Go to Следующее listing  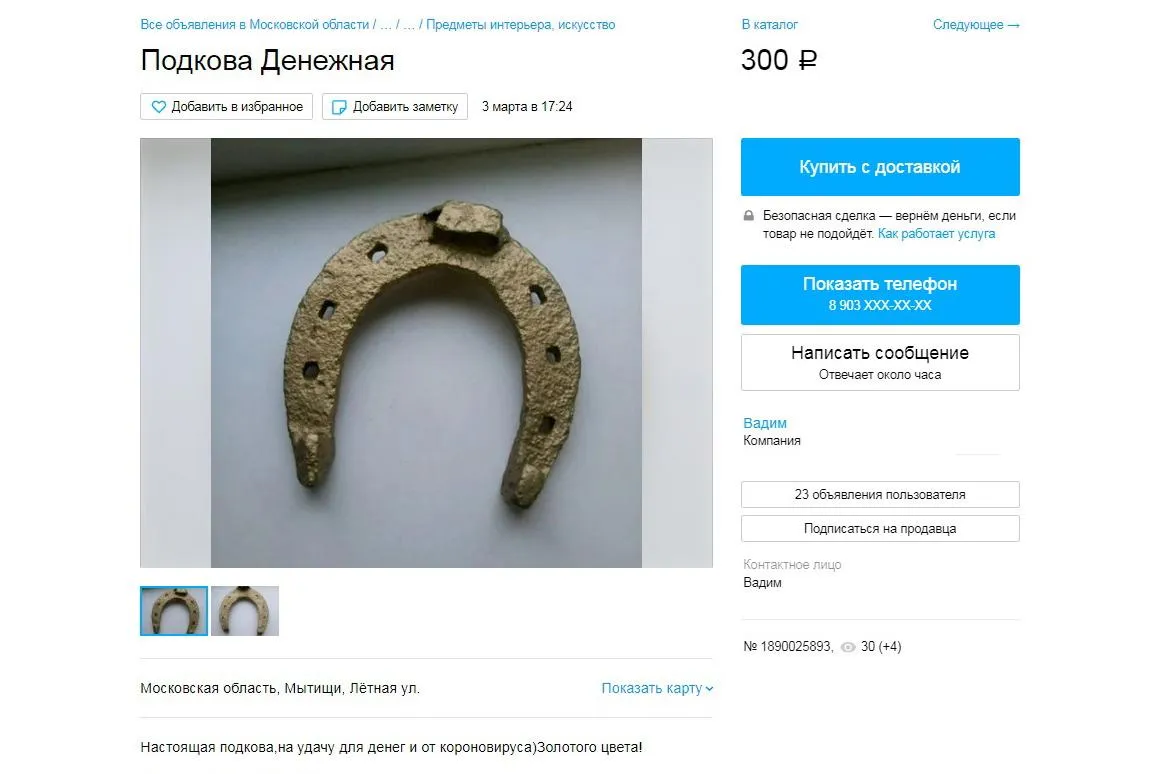pos(976,24)
